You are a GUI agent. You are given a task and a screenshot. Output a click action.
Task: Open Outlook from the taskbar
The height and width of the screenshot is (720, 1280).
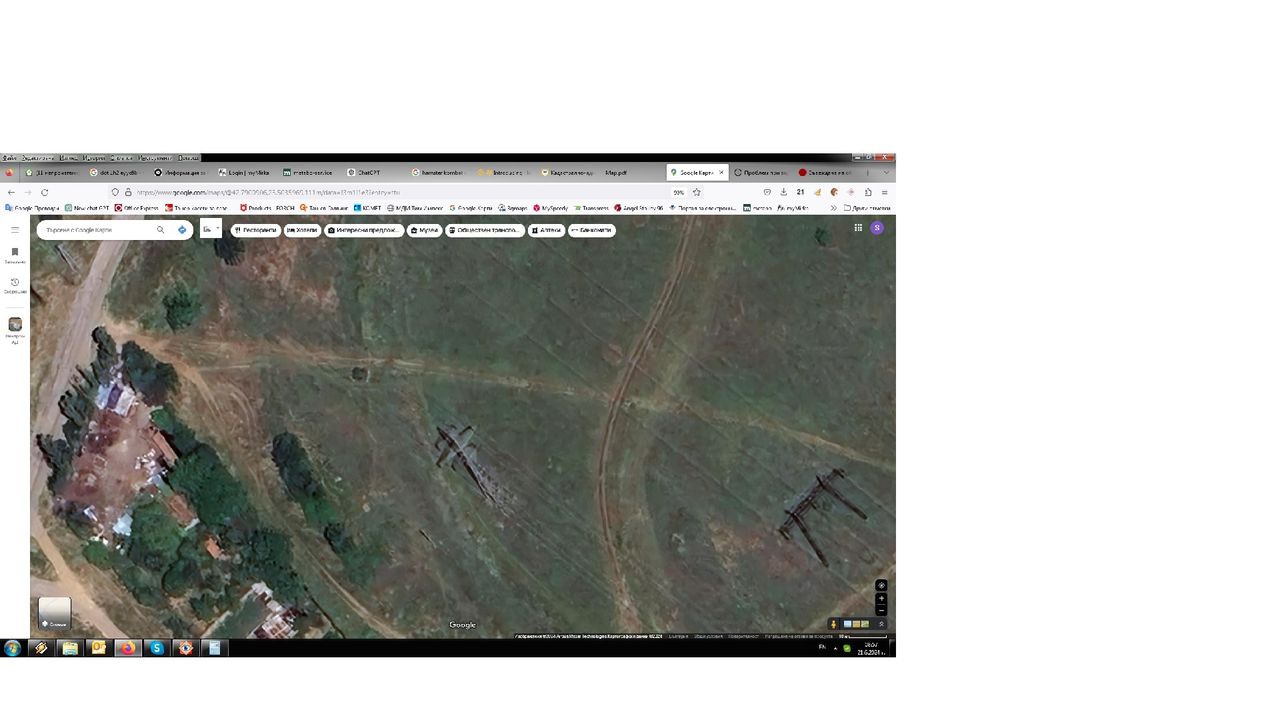(x=98, y=648)
